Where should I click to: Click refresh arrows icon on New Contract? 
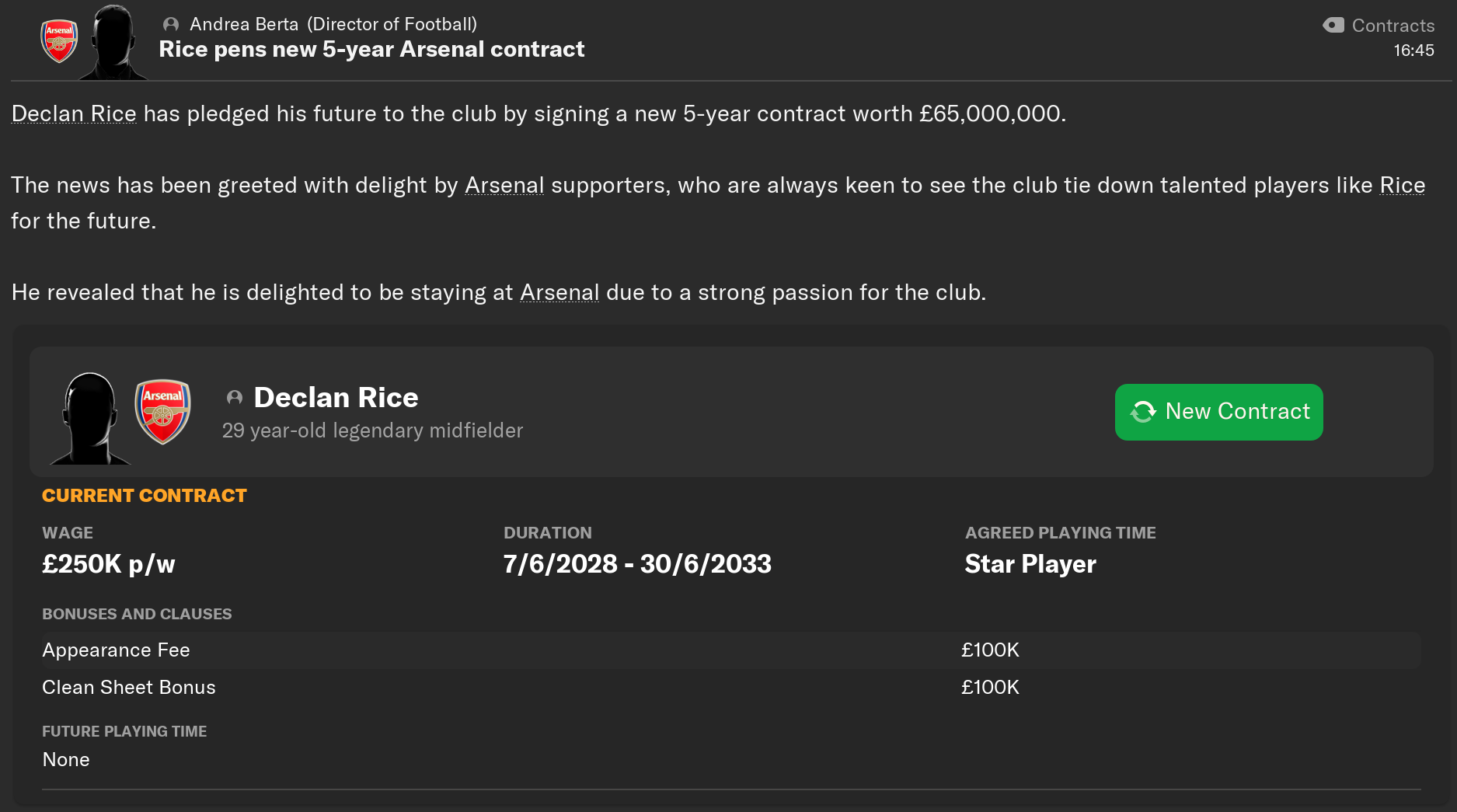click(x=1143, y=412)
